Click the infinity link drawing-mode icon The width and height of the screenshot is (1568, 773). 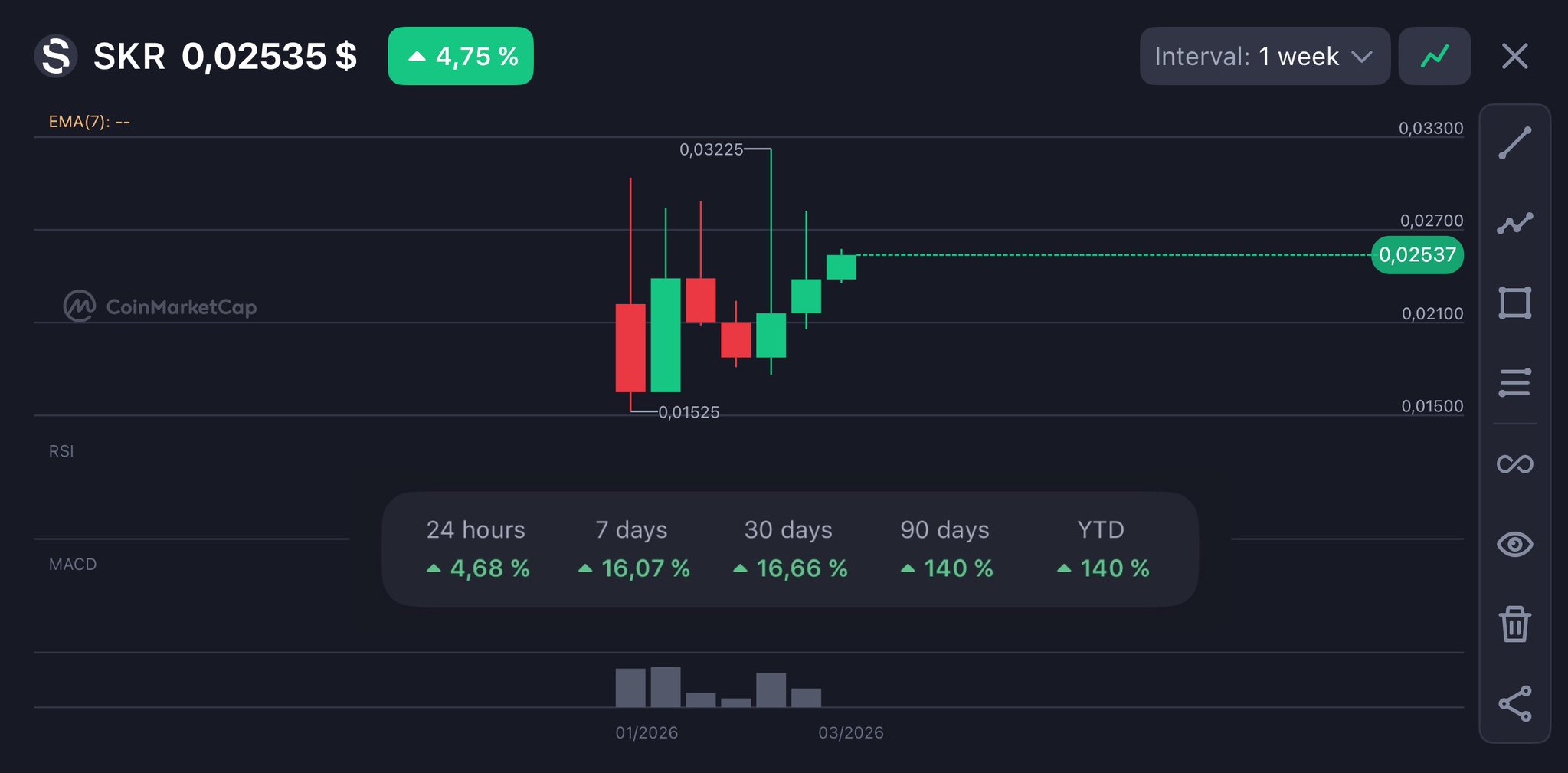1514,464
